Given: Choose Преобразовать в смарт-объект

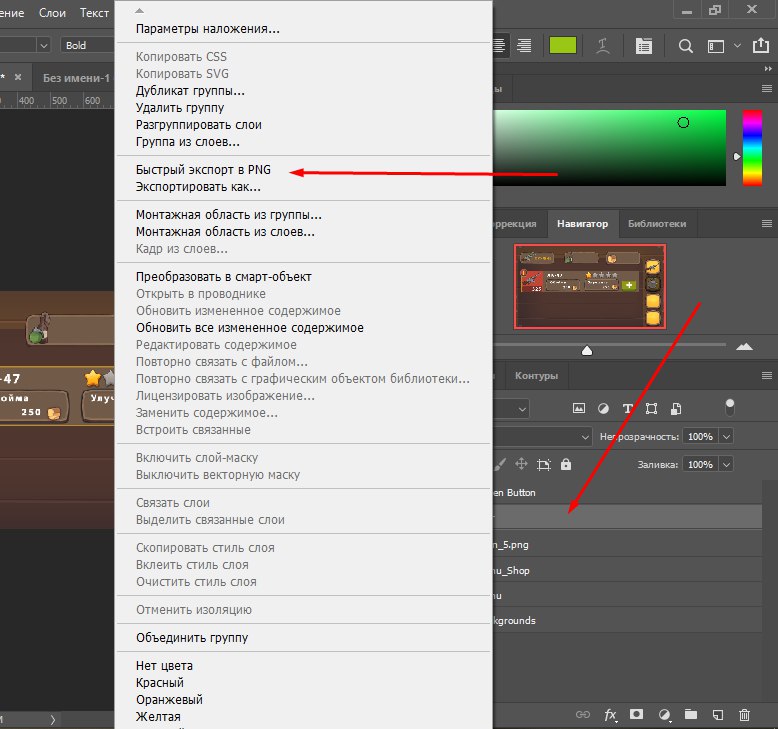Looking at the screenshot, I should click(223, 277).
